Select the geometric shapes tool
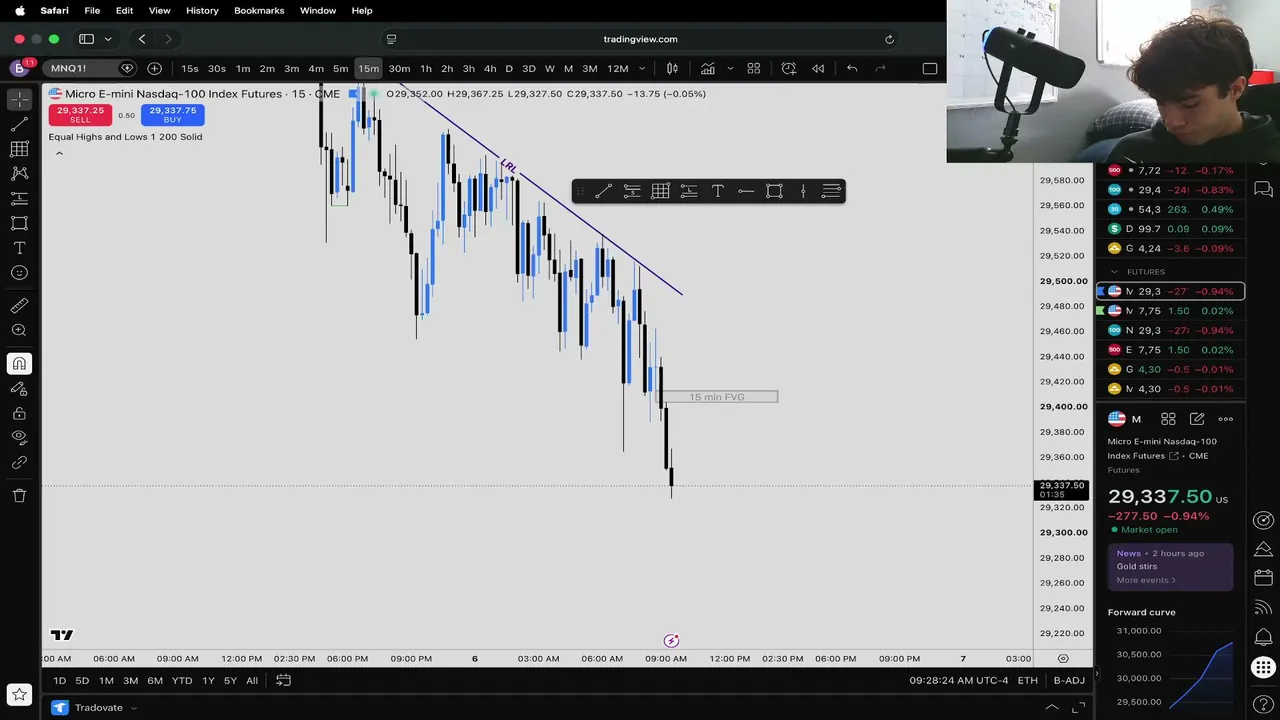Viewport: 1280px width, 720px height. click(x=19, y=223)
